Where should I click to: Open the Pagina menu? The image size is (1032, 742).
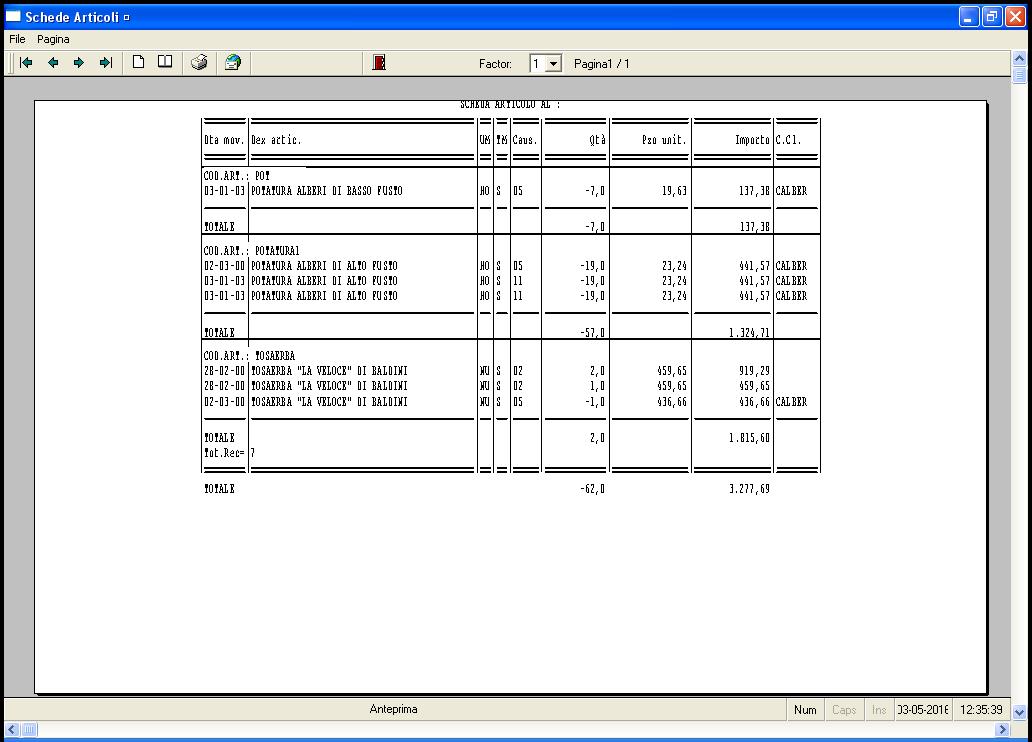point(53,39)
